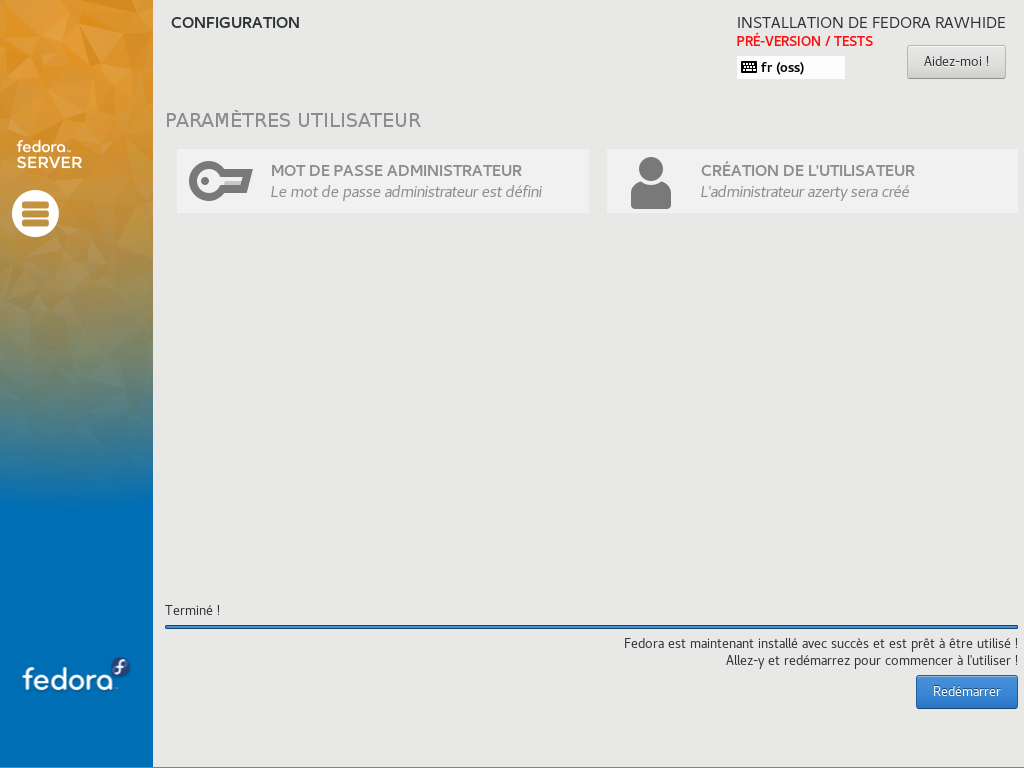The image size is (1024, 768).
Task: Click the fedora SERVER wordmark
Action: 49,155
